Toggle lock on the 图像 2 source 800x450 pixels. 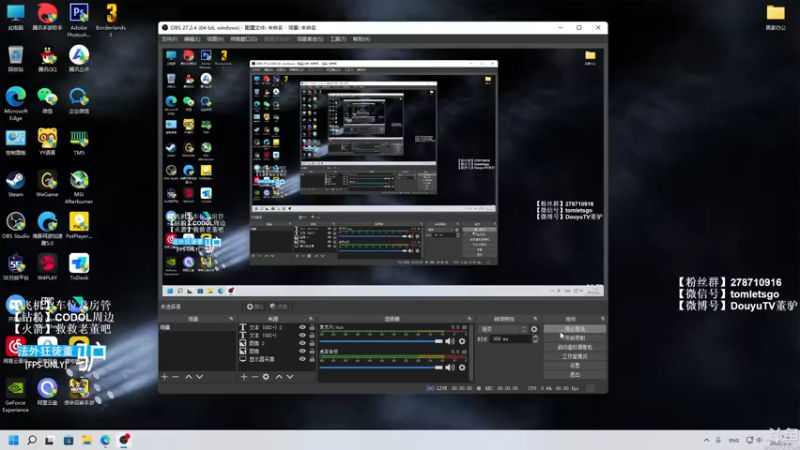click(312, 343)
